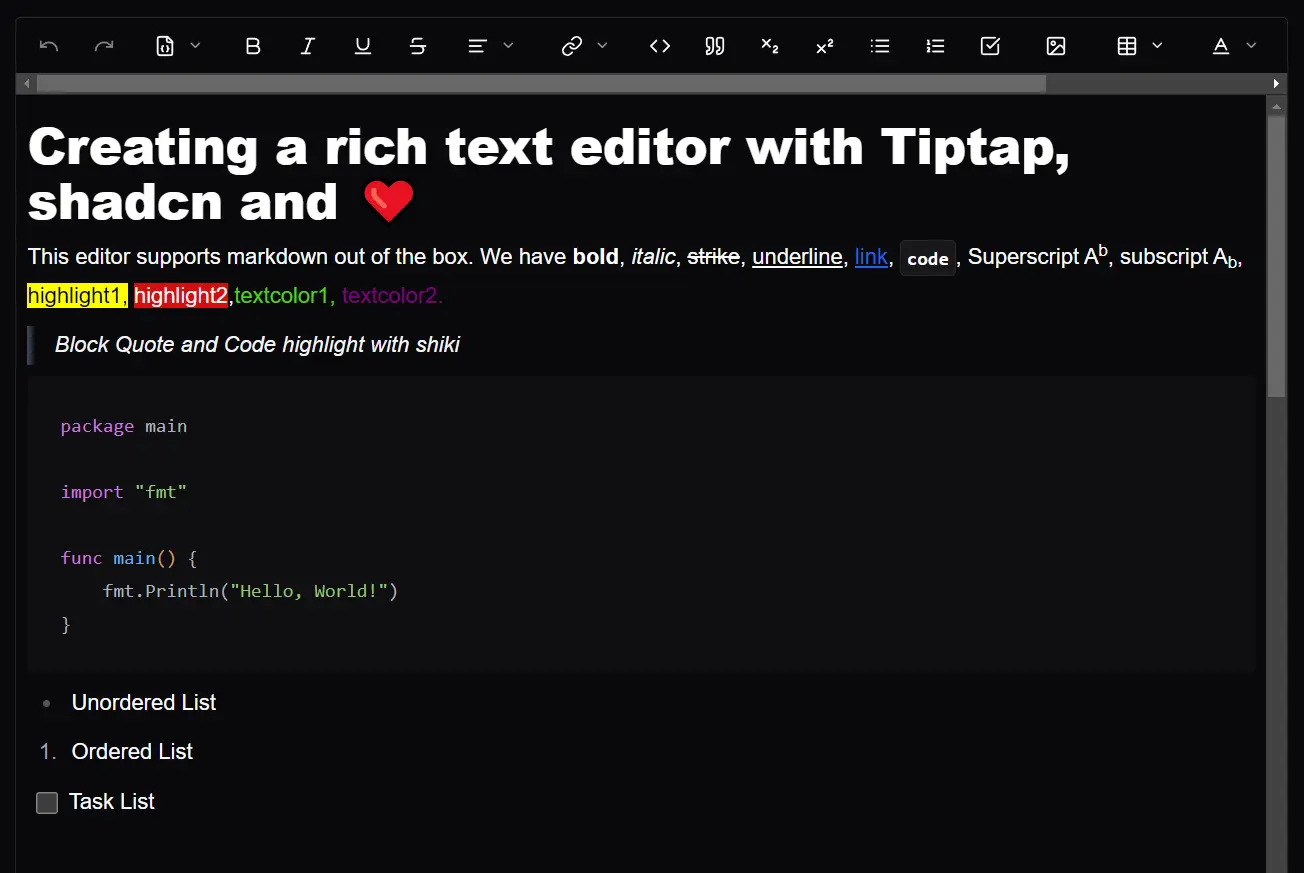Screen dimensions: 1304x873
Task: Insert a blockquote
Action: click(714, 45)
